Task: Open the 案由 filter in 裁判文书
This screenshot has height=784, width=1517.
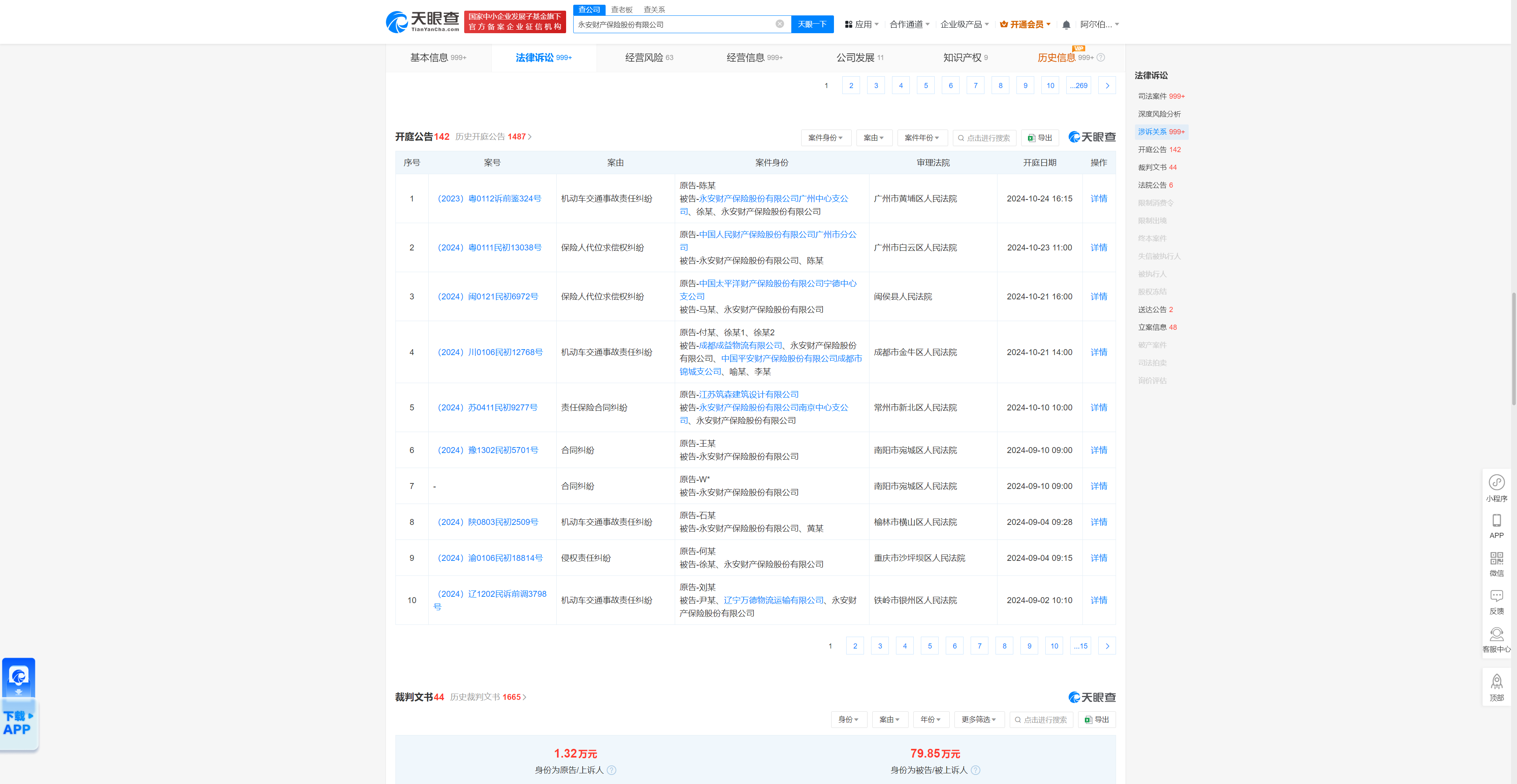Action: tap(889, 720)
